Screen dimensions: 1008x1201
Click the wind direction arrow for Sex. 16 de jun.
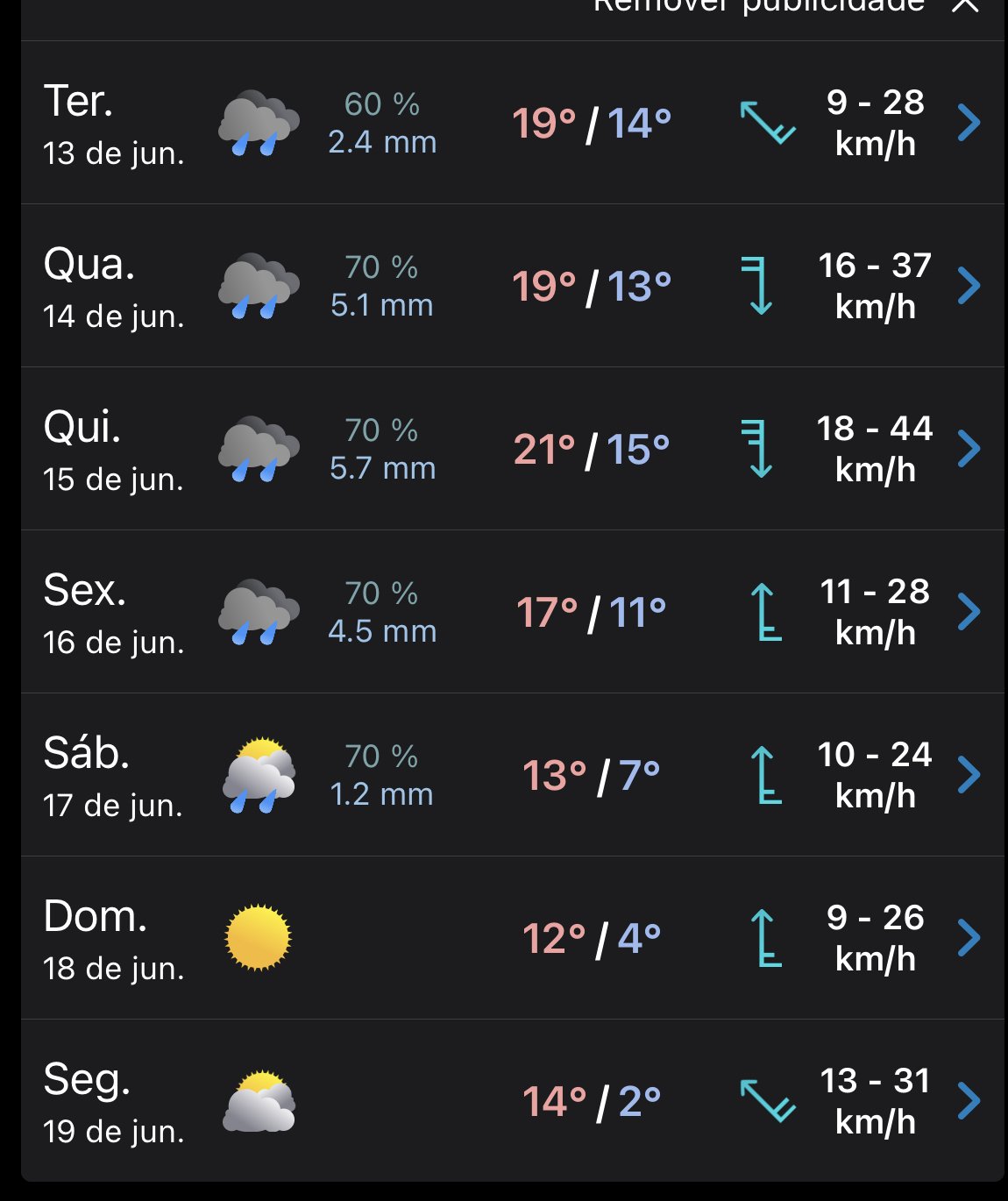point(766,612)
